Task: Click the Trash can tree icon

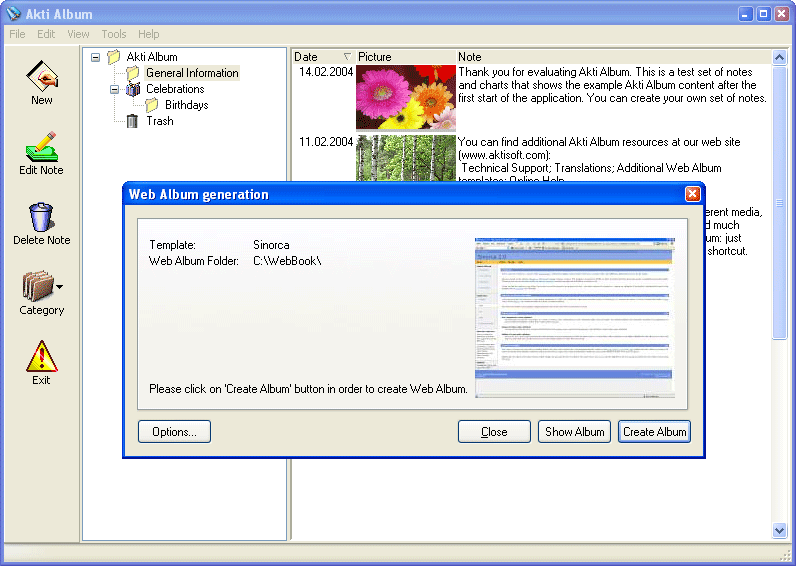Action: click(x=132, y=121)
